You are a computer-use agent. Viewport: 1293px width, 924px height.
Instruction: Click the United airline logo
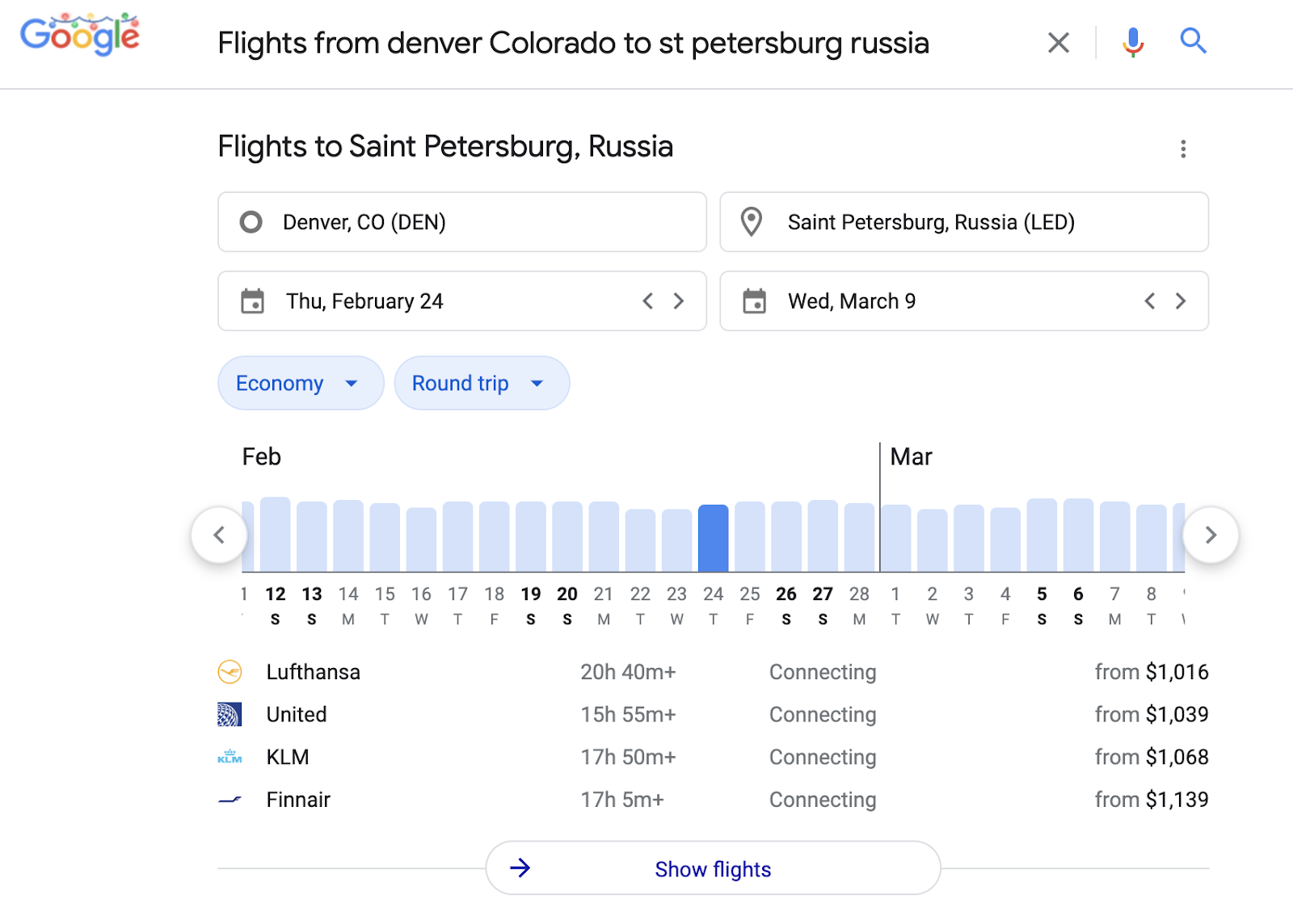pyautogui.click(x=230, y=715)
